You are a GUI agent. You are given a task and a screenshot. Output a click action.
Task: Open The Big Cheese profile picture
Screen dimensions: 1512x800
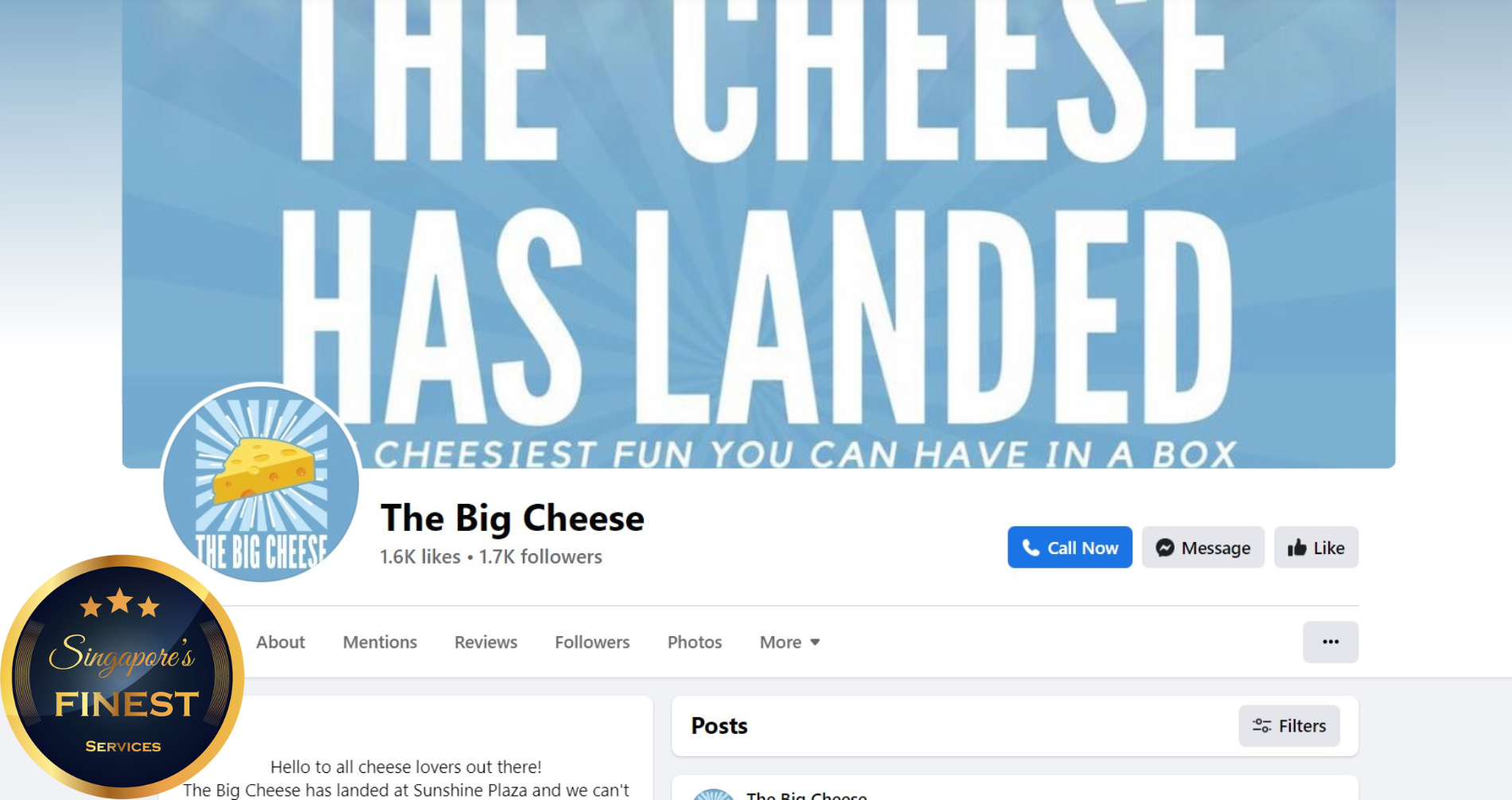261,483
